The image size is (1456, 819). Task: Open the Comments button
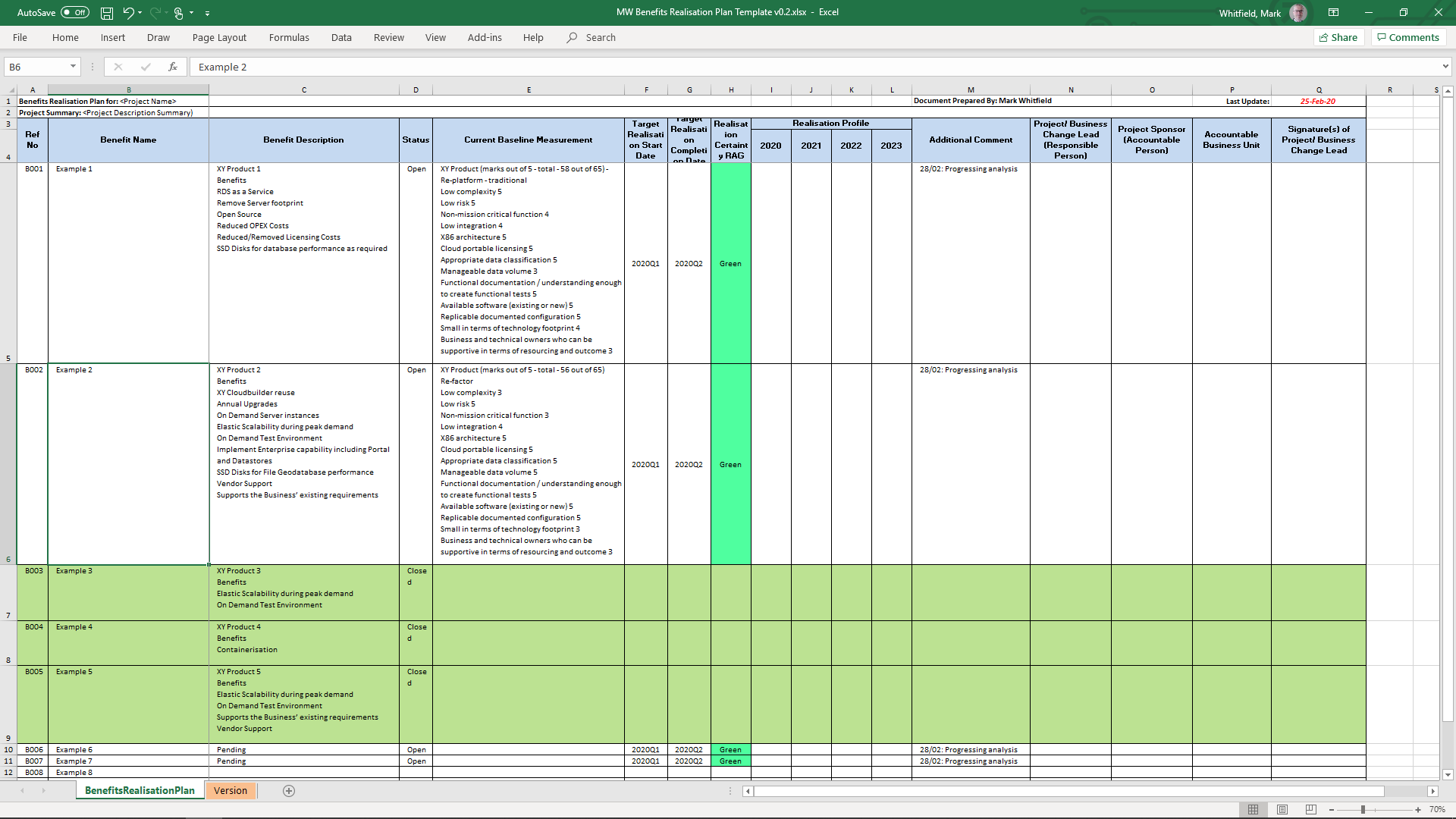click(1408, 37)
